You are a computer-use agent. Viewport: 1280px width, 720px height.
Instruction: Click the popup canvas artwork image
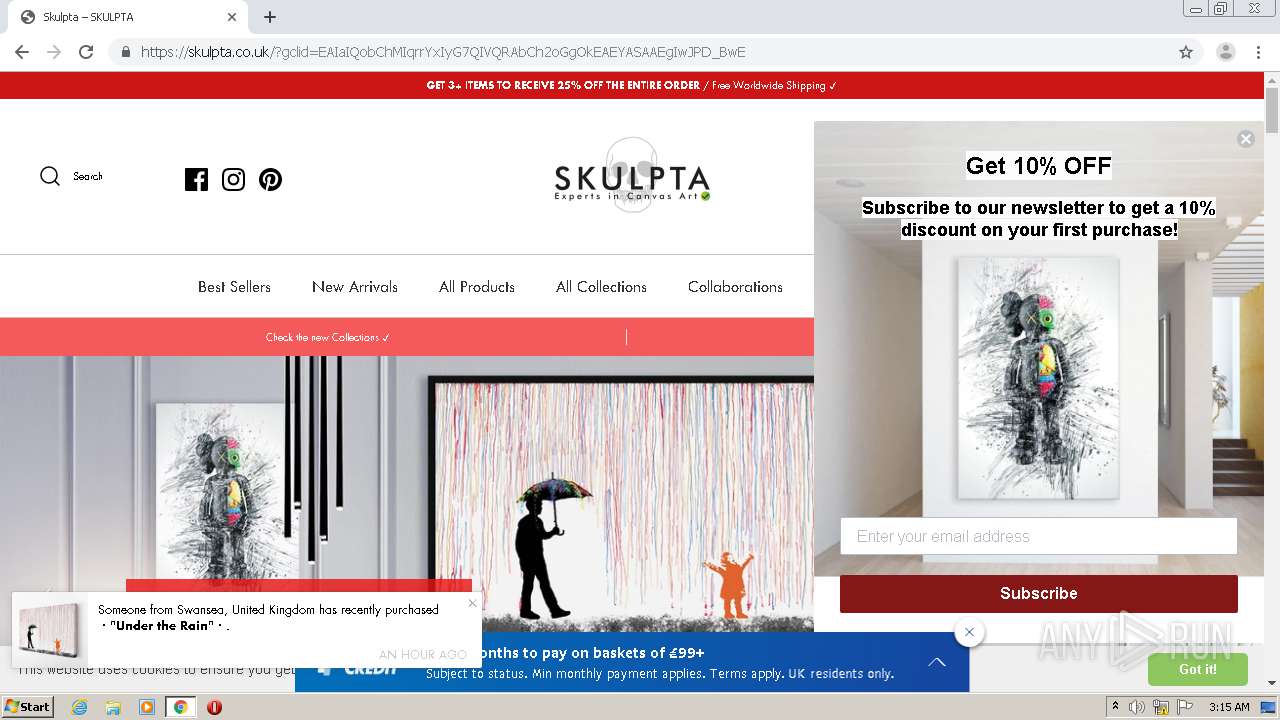point(1038,378)
